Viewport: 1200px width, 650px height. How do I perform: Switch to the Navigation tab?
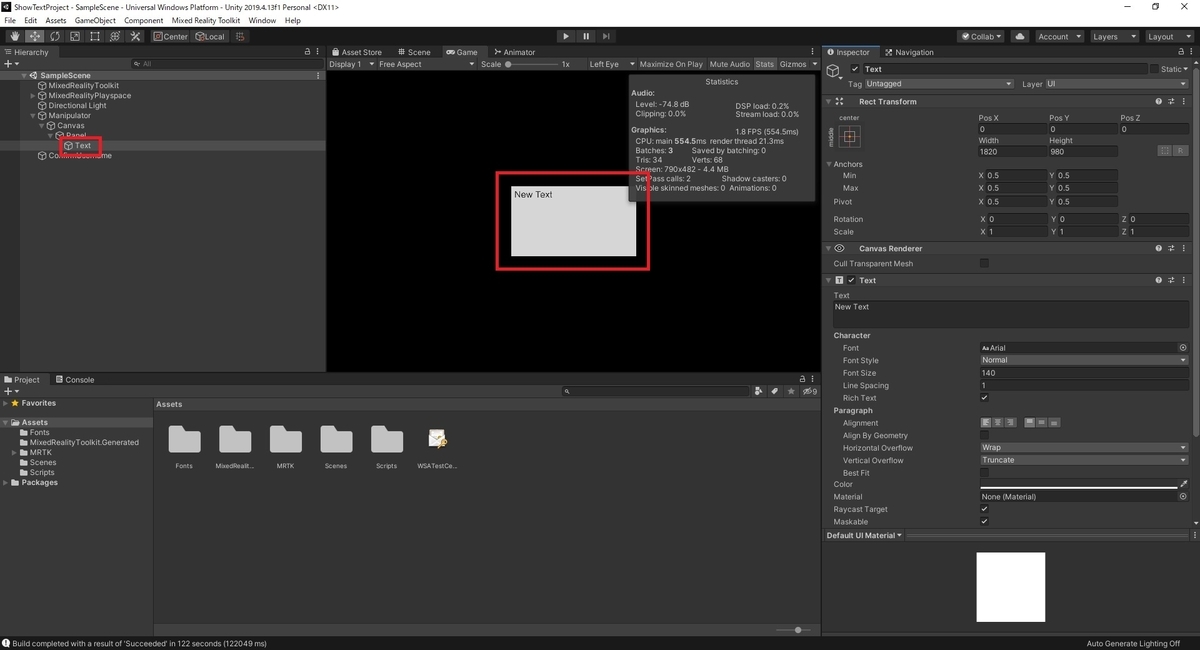click(909, 52)
